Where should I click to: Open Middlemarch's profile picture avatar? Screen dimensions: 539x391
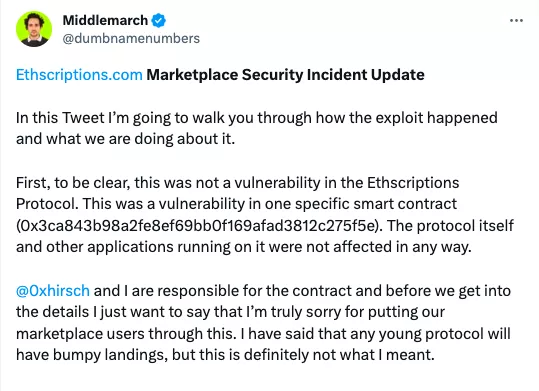point(34,29)
